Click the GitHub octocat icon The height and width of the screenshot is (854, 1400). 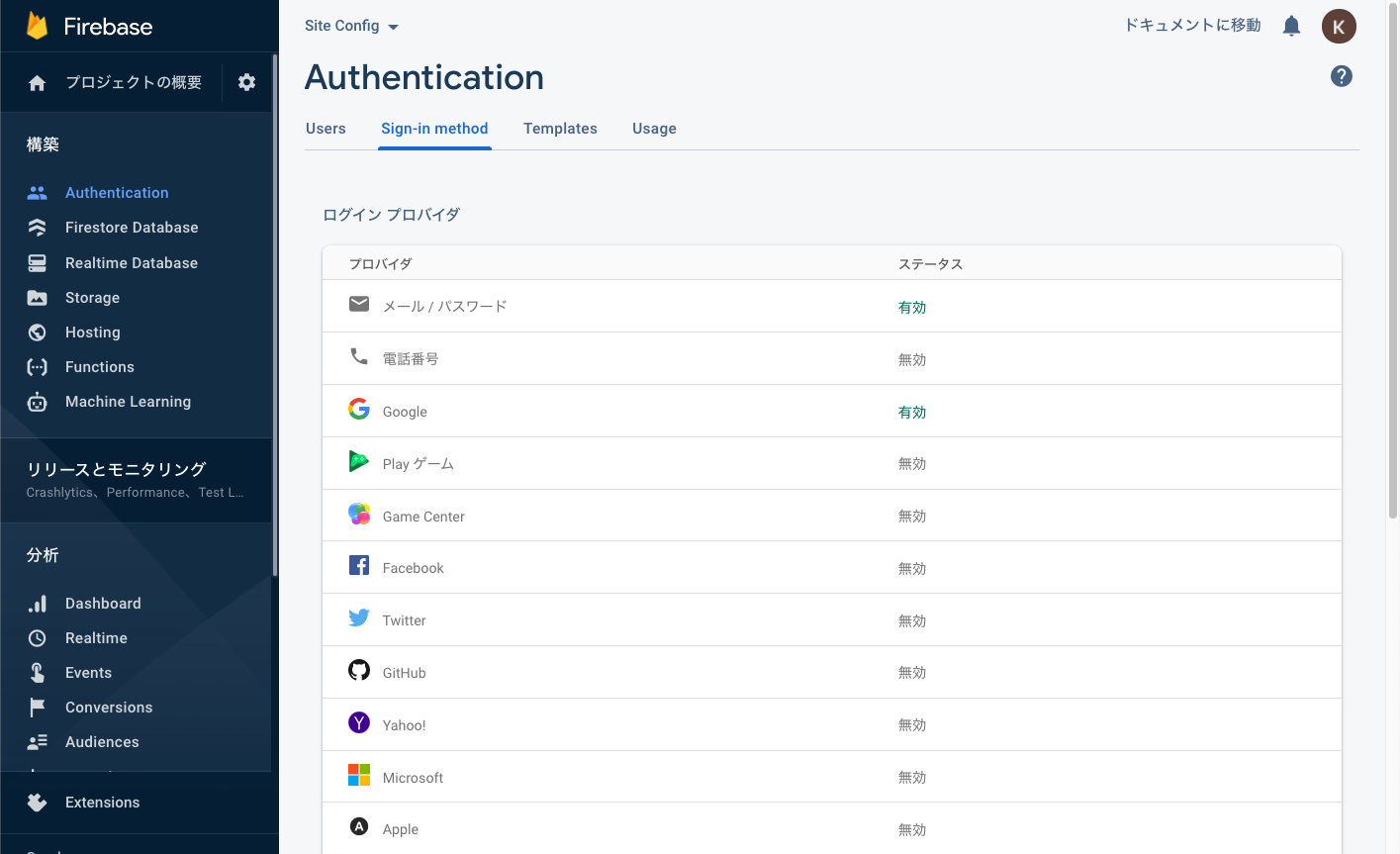click(x=359, y=670)
